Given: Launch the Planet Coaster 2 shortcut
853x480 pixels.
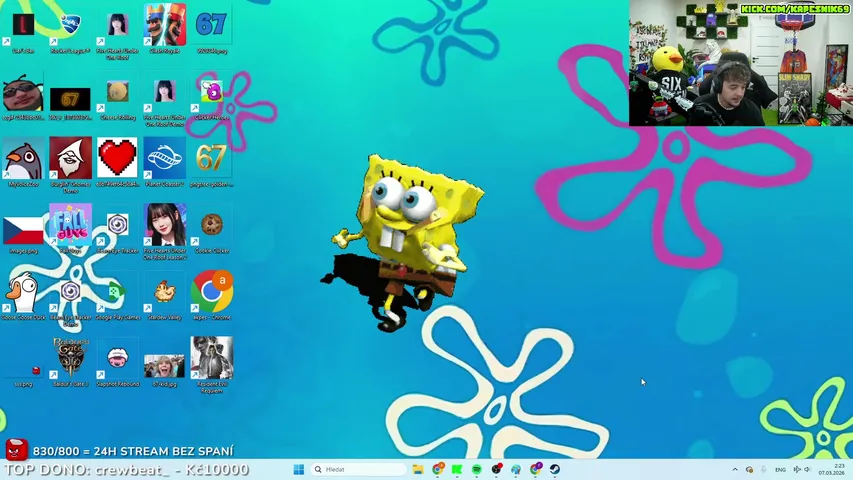Looking at the screenshot, I should click(x=165, y=162).
